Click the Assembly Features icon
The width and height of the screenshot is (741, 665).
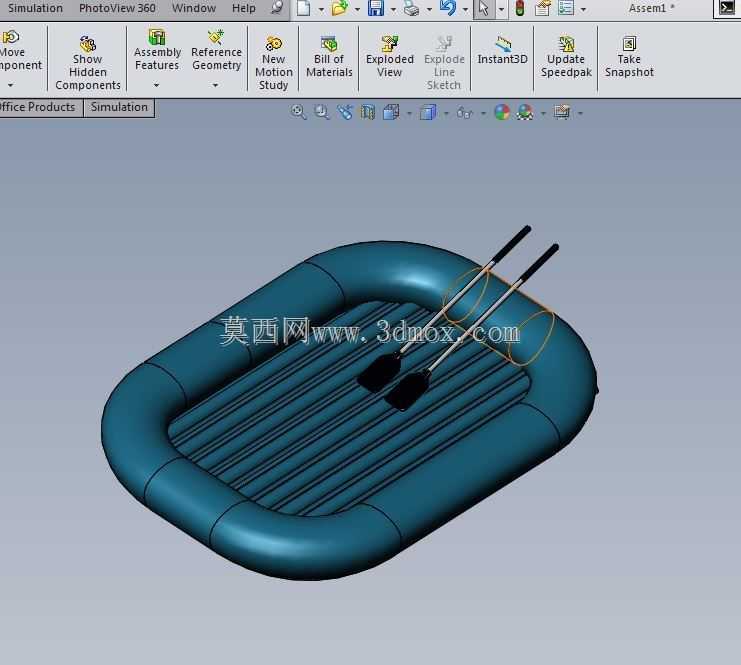tap(156, 37)
